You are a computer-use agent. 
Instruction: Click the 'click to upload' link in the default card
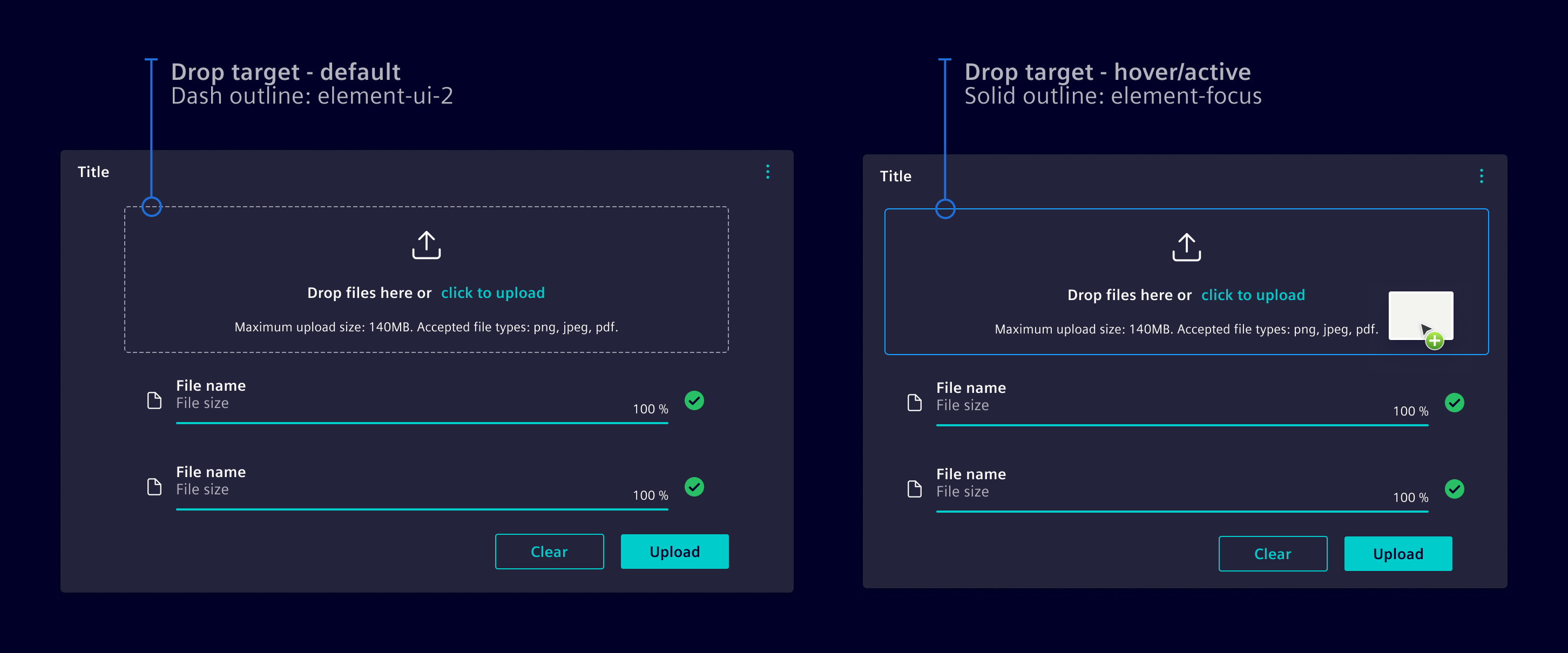(492, 293)
